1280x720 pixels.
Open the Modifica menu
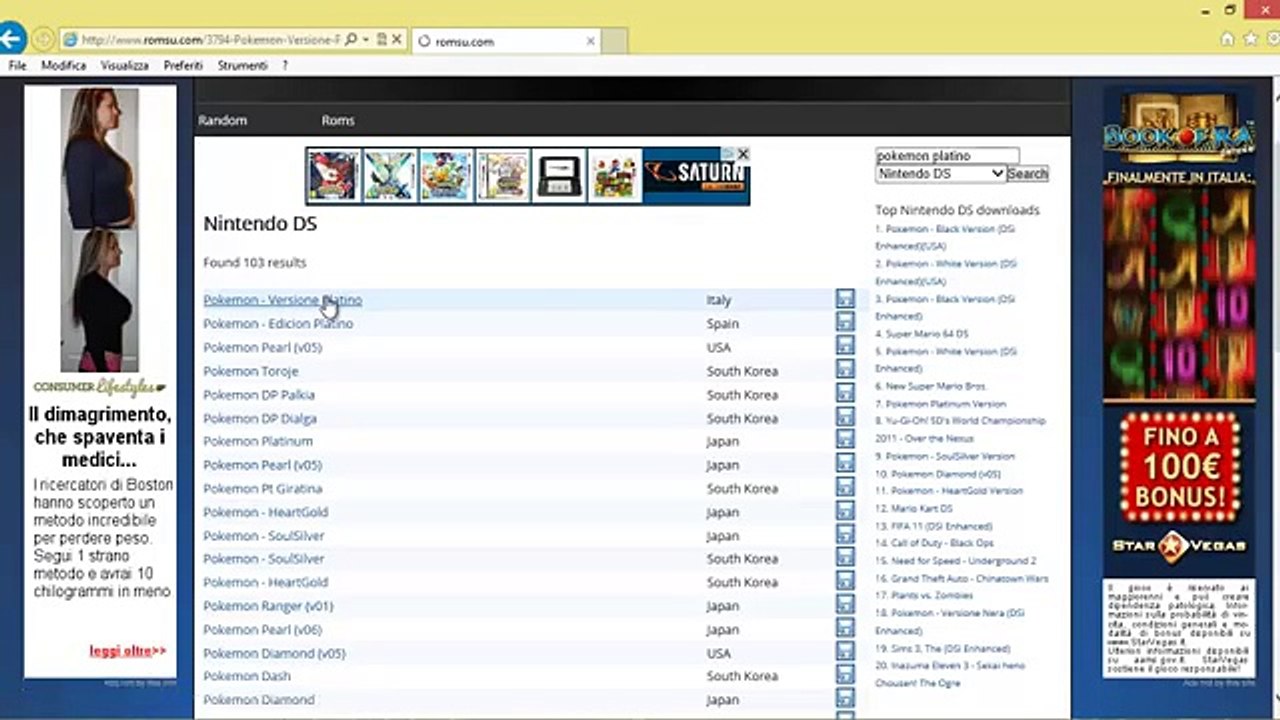pyautogui.click(x=63, y=65)
